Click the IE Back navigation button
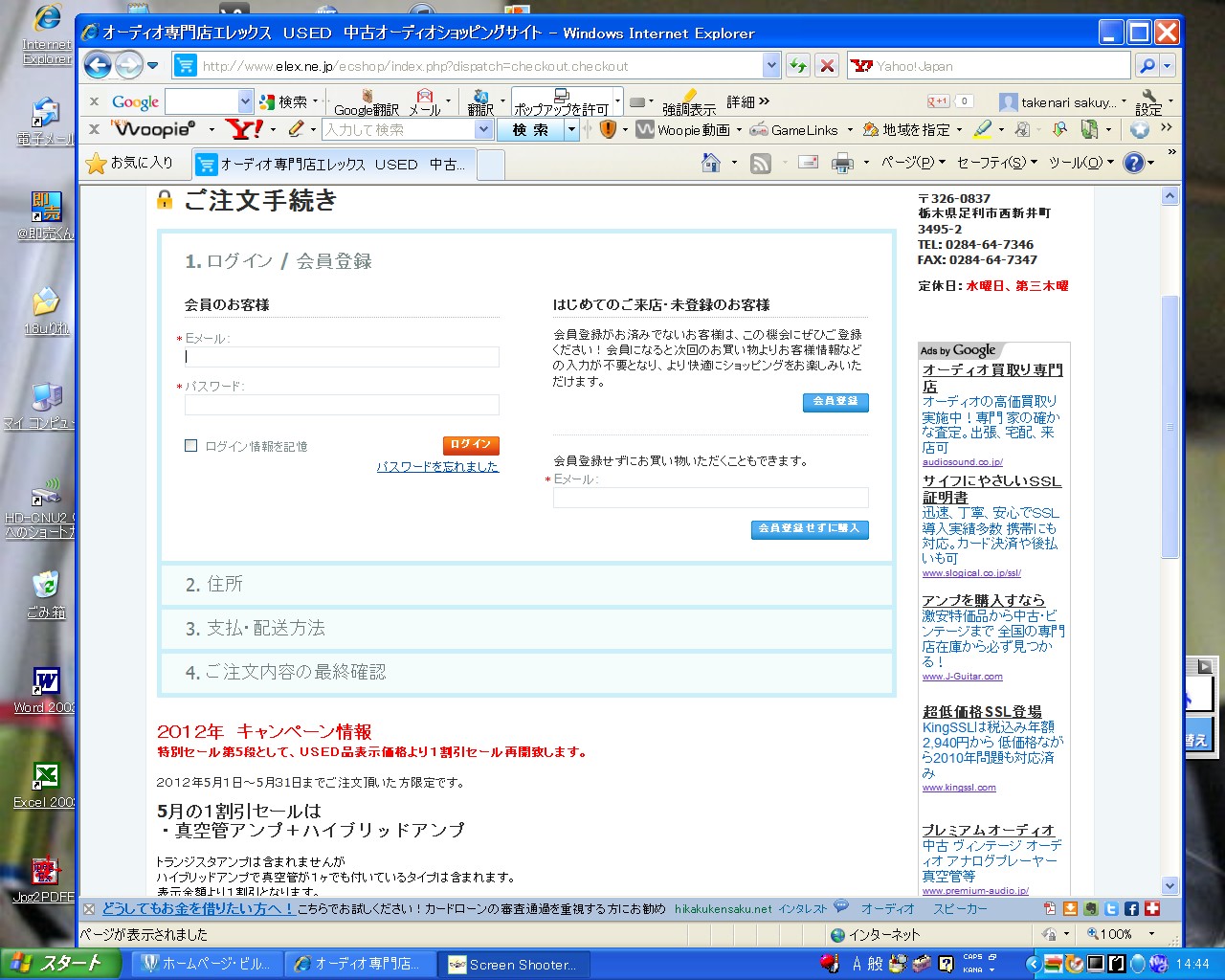The width and height of the screenshot is (1225, 980). 98,65
